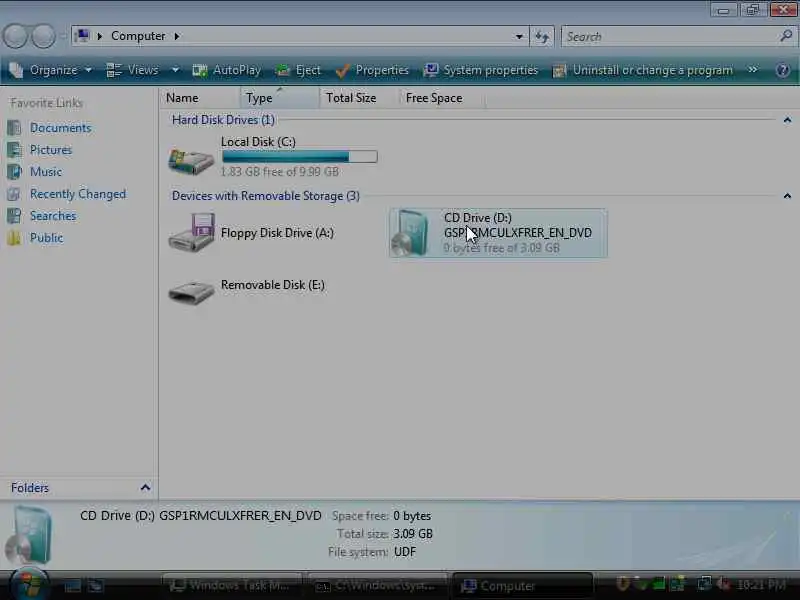The image size is (800, 600).
Task: Open the Pictures favorite link
Action: point(51,149)
